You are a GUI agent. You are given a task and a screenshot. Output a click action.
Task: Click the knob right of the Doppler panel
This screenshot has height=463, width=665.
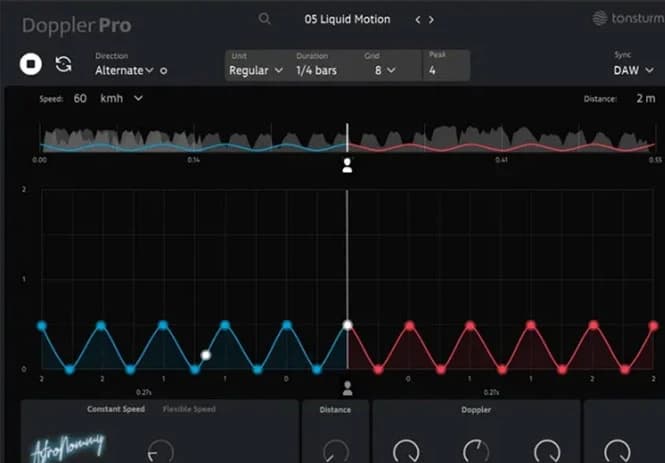617,452
